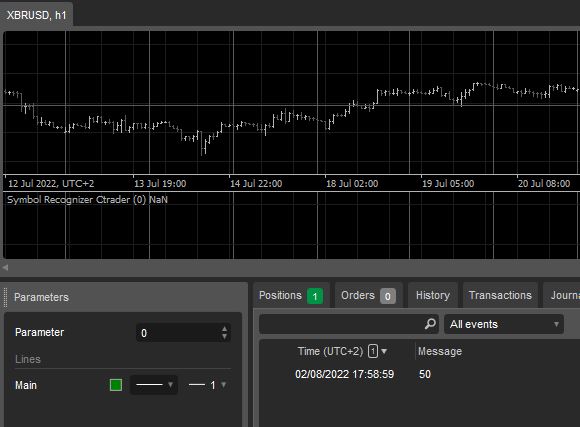Switch to the History tab
This screenshot has width=580, height=427.
433,295
